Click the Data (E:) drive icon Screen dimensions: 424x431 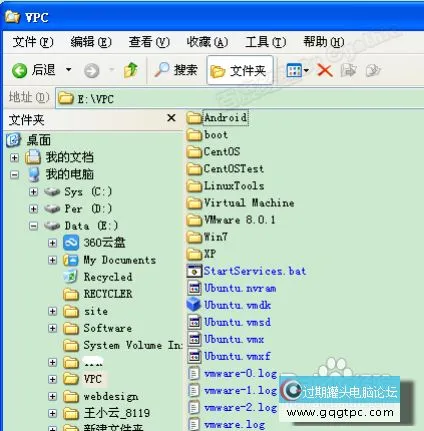[x=52, y=226]
